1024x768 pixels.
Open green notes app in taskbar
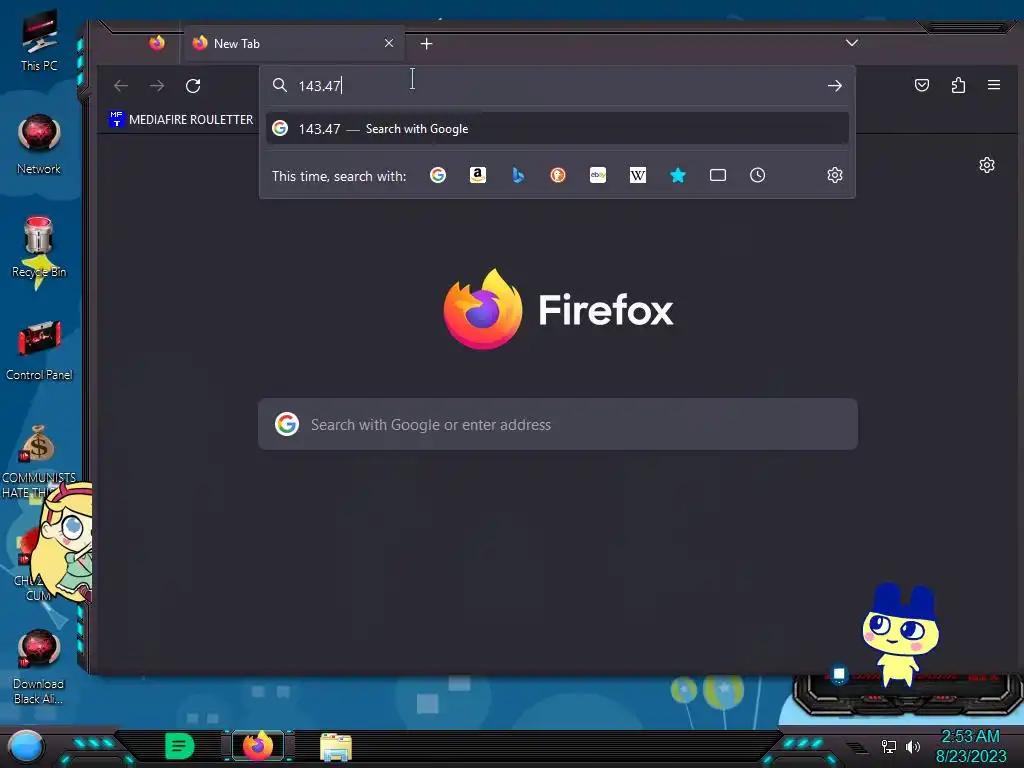pos(180,746)
